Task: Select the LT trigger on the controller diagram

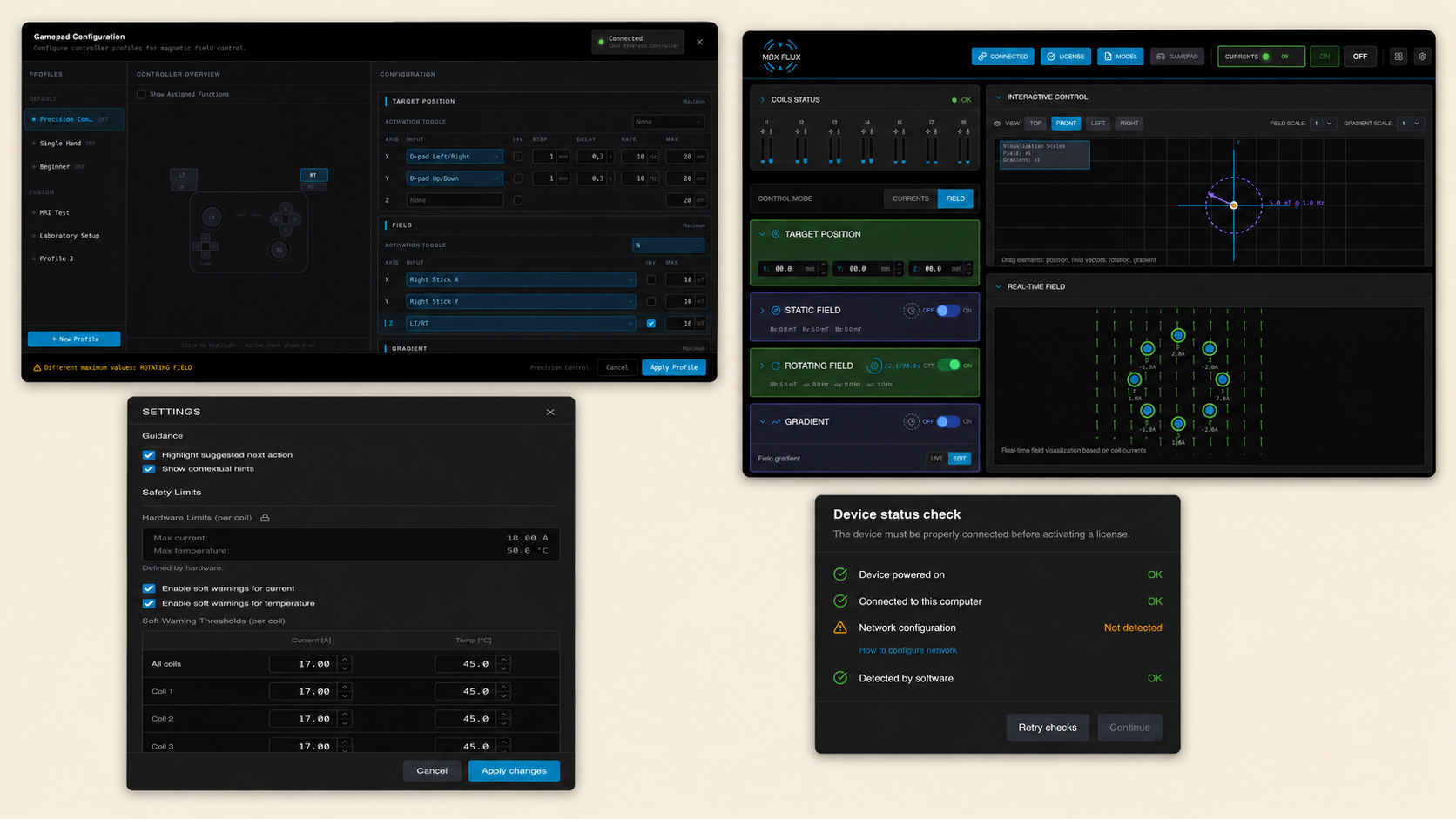Action: (183, 175)
